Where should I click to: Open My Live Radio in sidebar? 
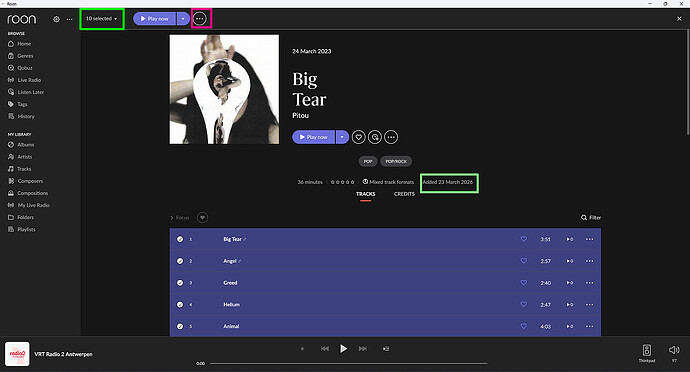click(x=29, y=205)
